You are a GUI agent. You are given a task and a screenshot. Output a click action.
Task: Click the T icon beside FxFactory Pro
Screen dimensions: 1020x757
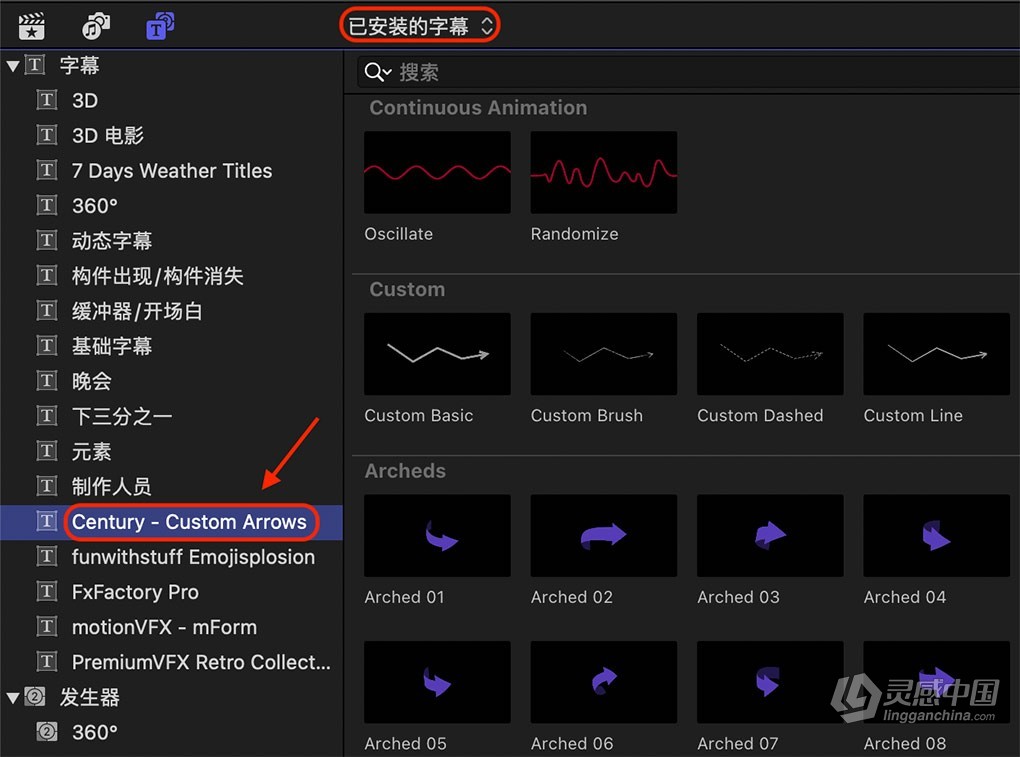46,592
